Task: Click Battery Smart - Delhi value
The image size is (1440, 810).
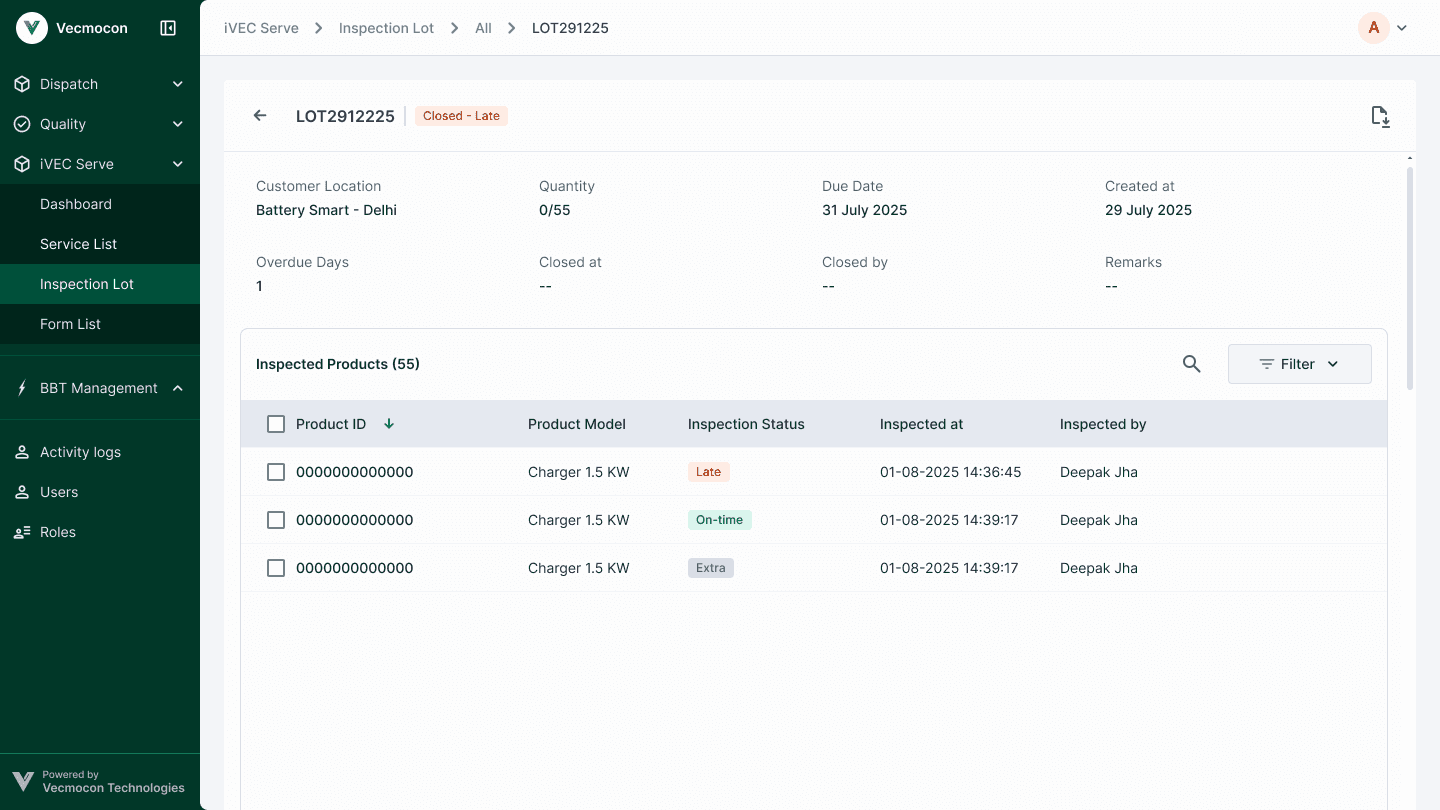Action: [x=326, y=210]
